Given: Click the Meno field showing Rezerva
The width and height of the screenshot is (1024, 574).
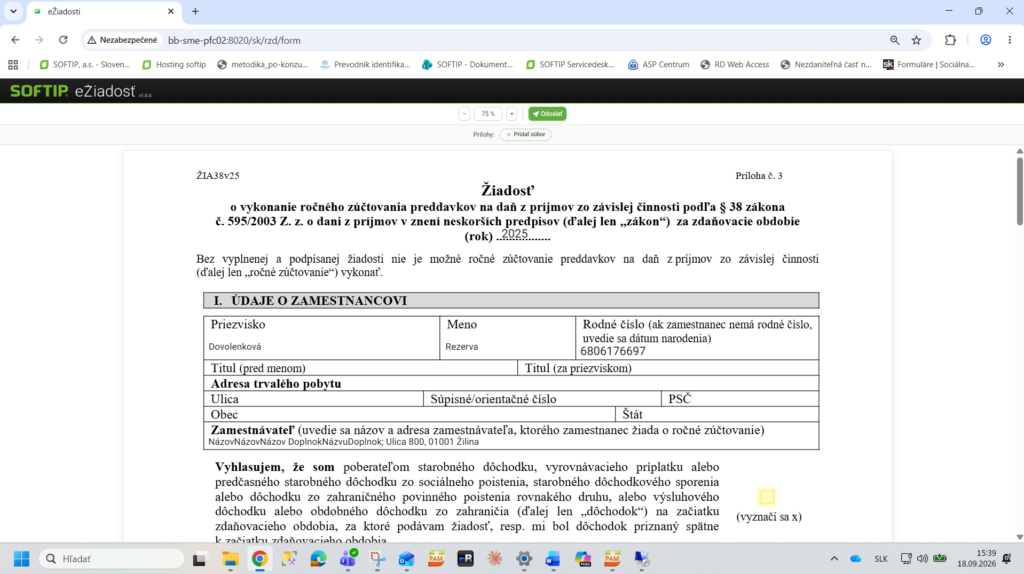Looking at the screenshot, I should coord(462,347).
